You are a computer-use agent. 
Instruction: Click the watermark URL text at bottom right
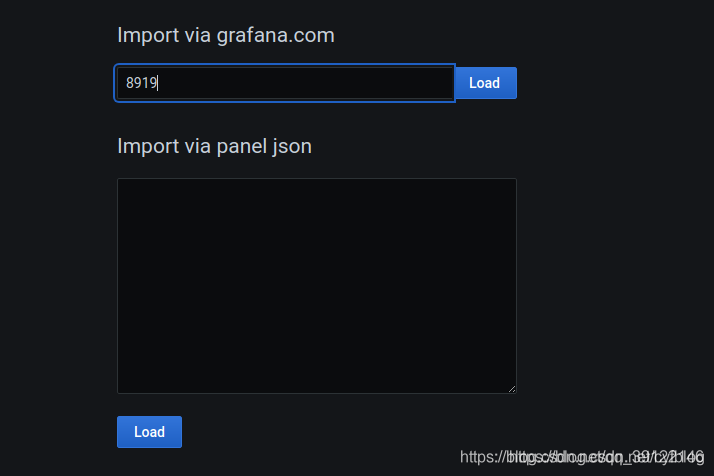click(x=582, y=457)
